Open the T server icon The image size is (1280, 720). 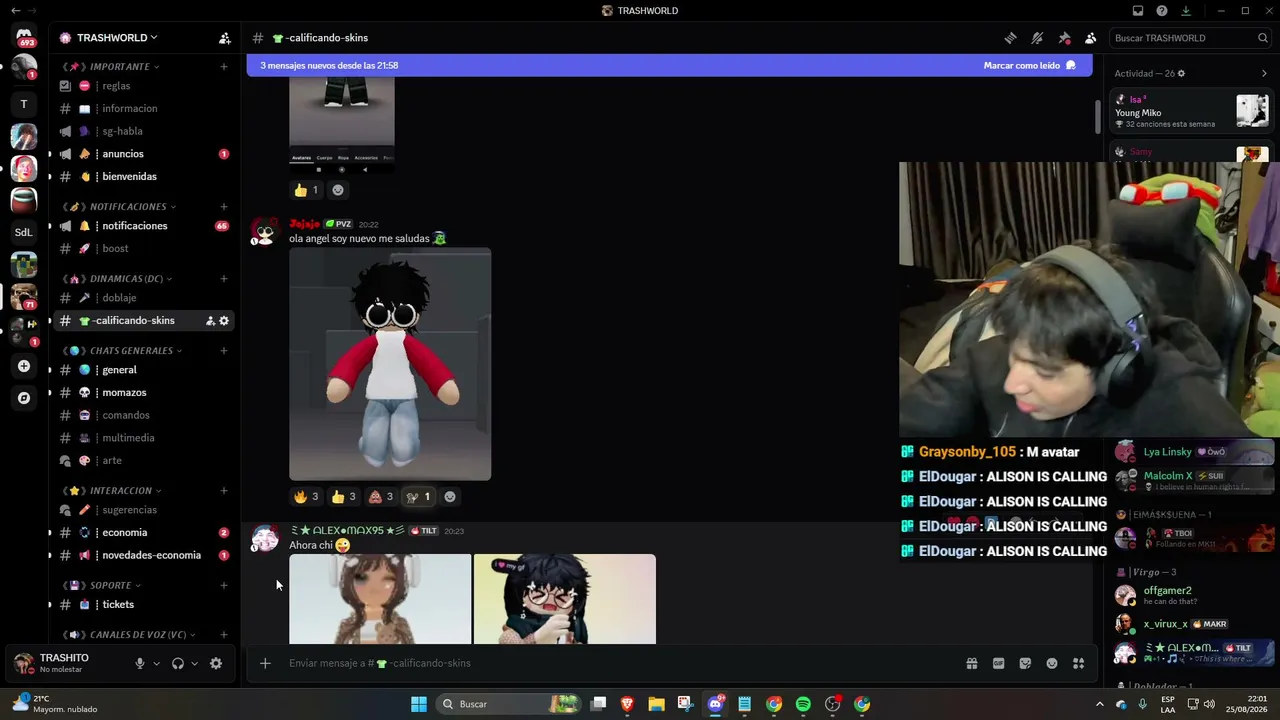[x=24, y=104]
